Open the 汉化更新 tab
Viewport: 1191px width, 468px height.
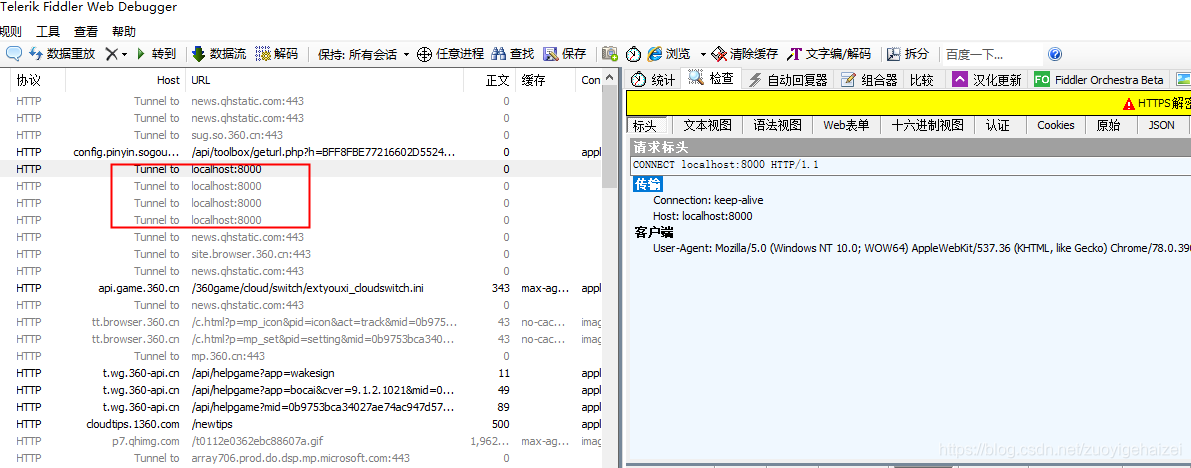click(987, 80)
